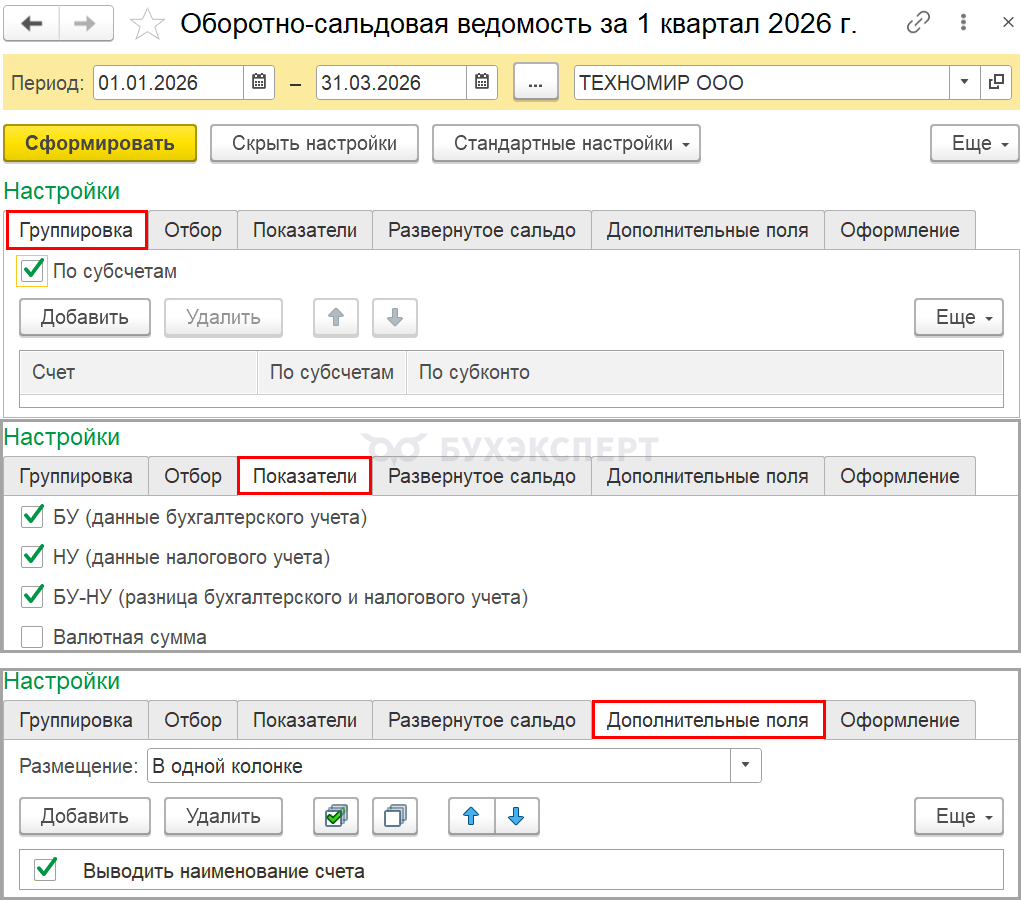Open organization ТЕХНОМИР ООО card icon
The image size is (1021, 900).
pos(996,83)
